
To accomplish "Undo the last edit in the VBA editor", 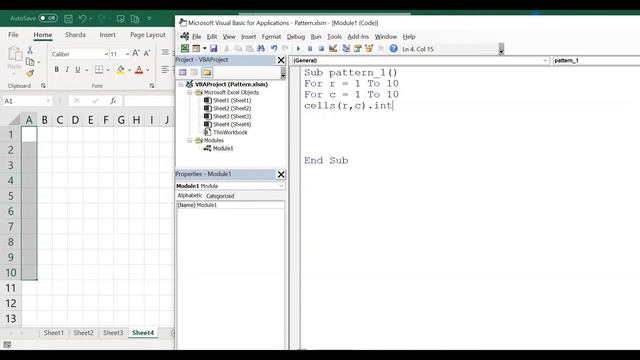I will (274, 49).
